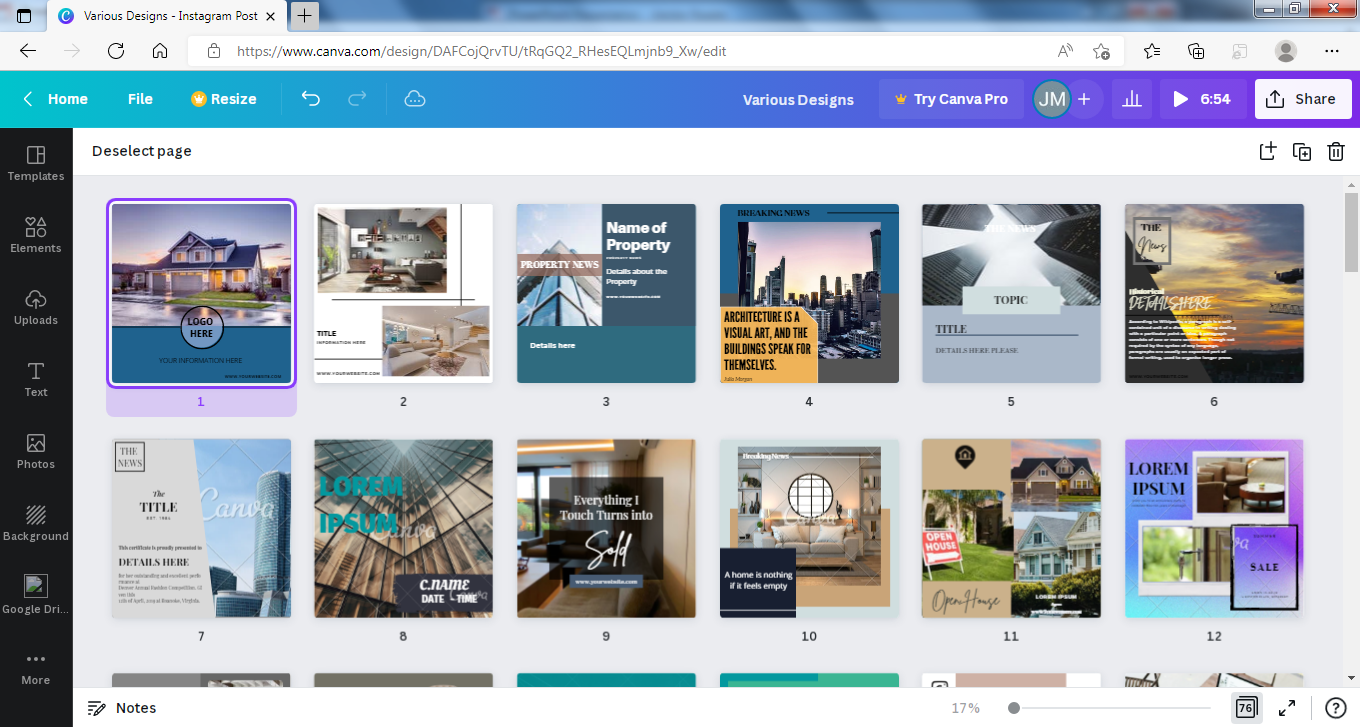Open the Google Drive panel
Viewport: 1360px width, 727px height.
pyautogui.click(x=36, y=595)
